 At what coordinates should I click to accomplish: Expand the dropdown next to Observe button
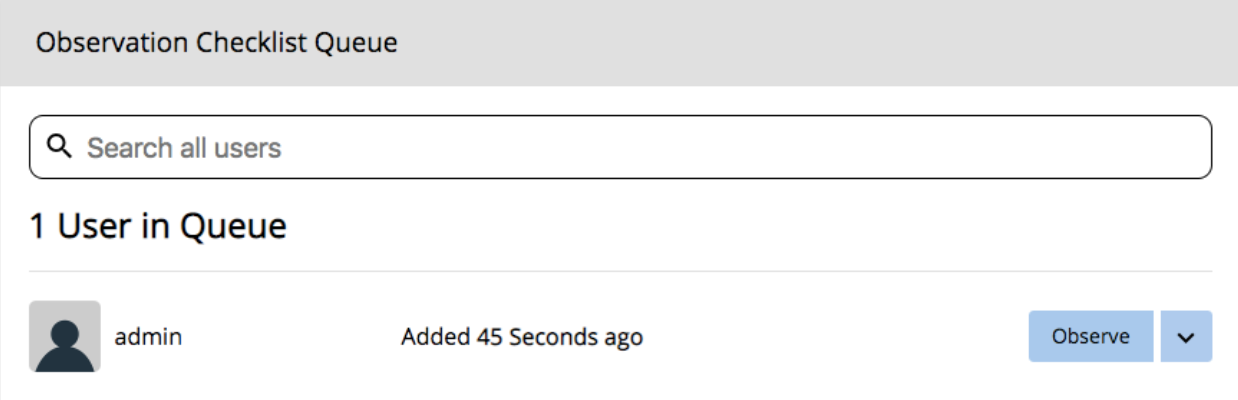(1186, 336)
